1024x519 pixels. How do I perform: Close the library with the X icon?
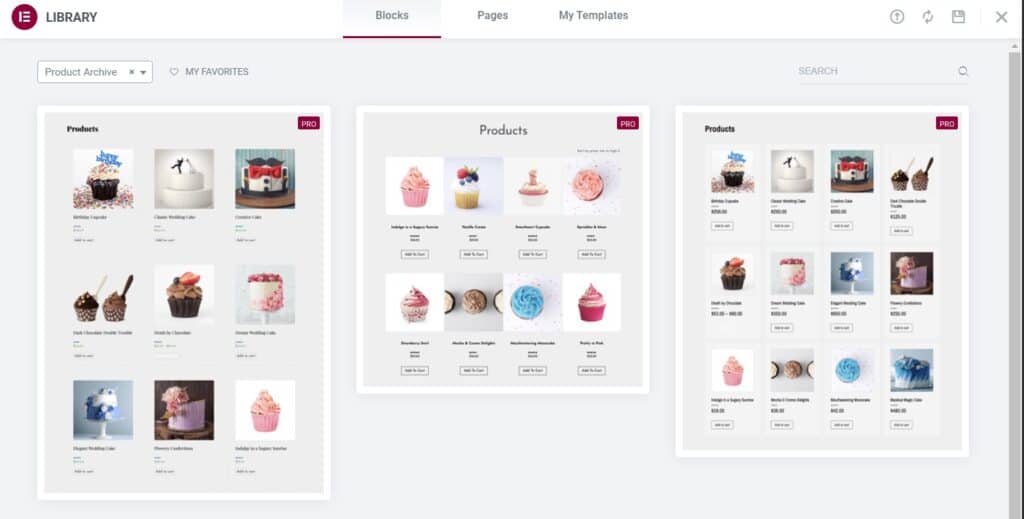click(1001, 17)
